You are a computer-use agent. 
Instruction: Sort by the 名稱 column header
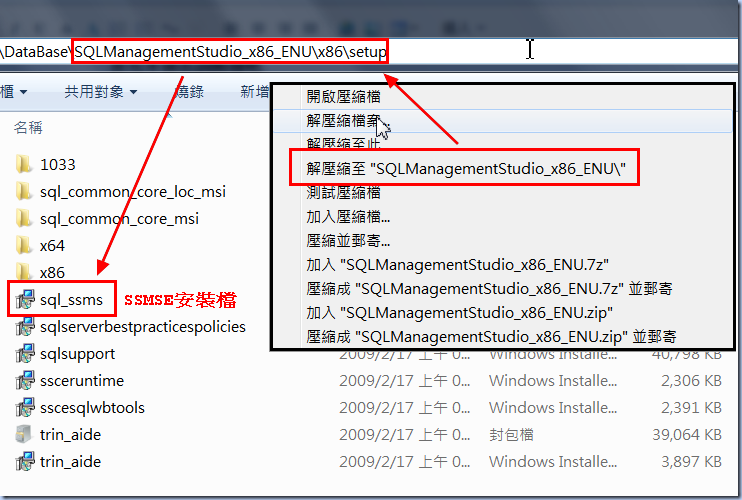[x=28, y=127]
